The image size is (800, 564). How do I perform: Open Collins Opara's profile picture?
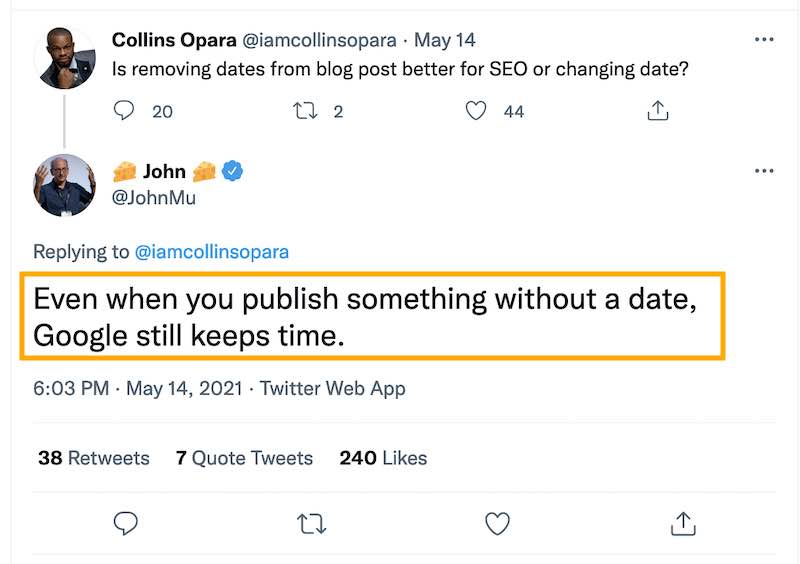point(65,56)
